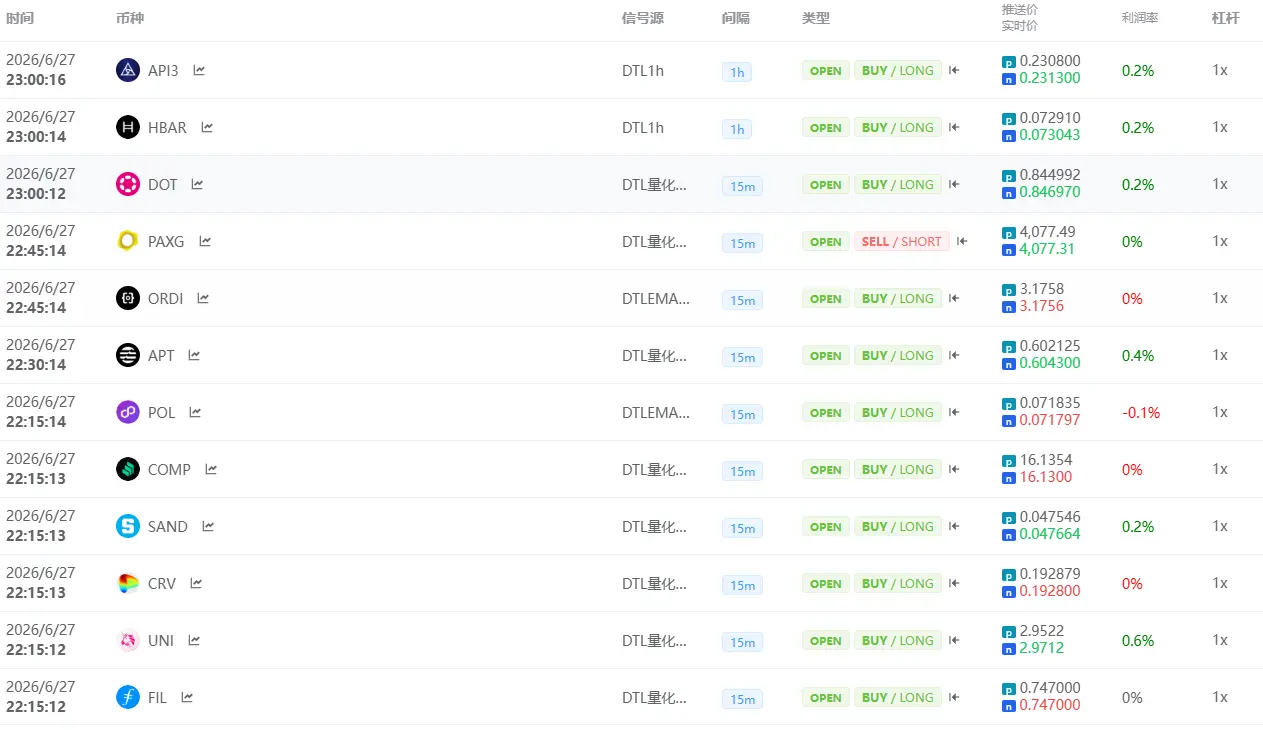Screen dimensions: 1263x730
Task: Open the chart icon next to HBAR
Action: (x=207, y=127)
